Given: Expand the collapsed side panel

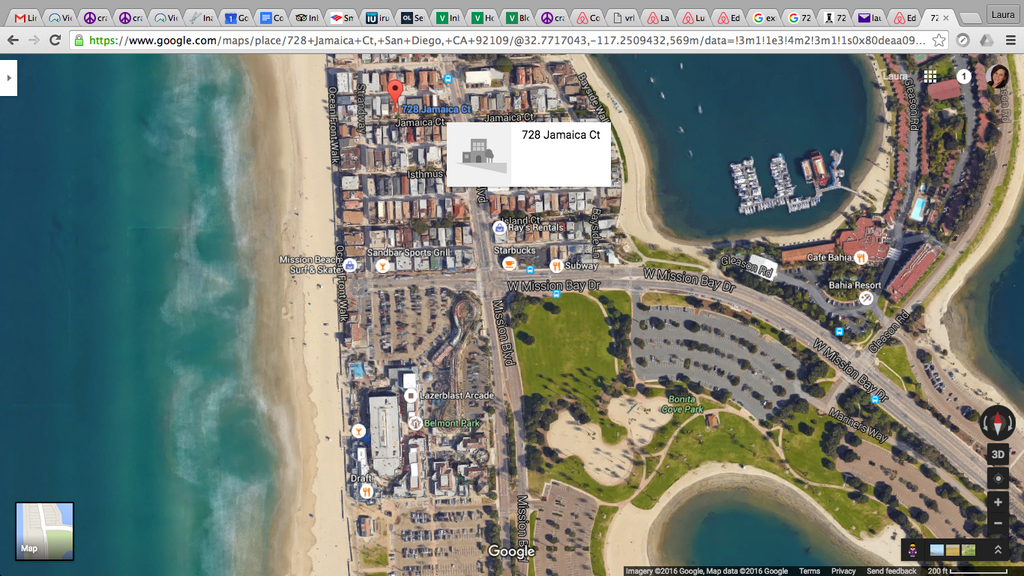Looking at the screenshot, I should 8,77.
